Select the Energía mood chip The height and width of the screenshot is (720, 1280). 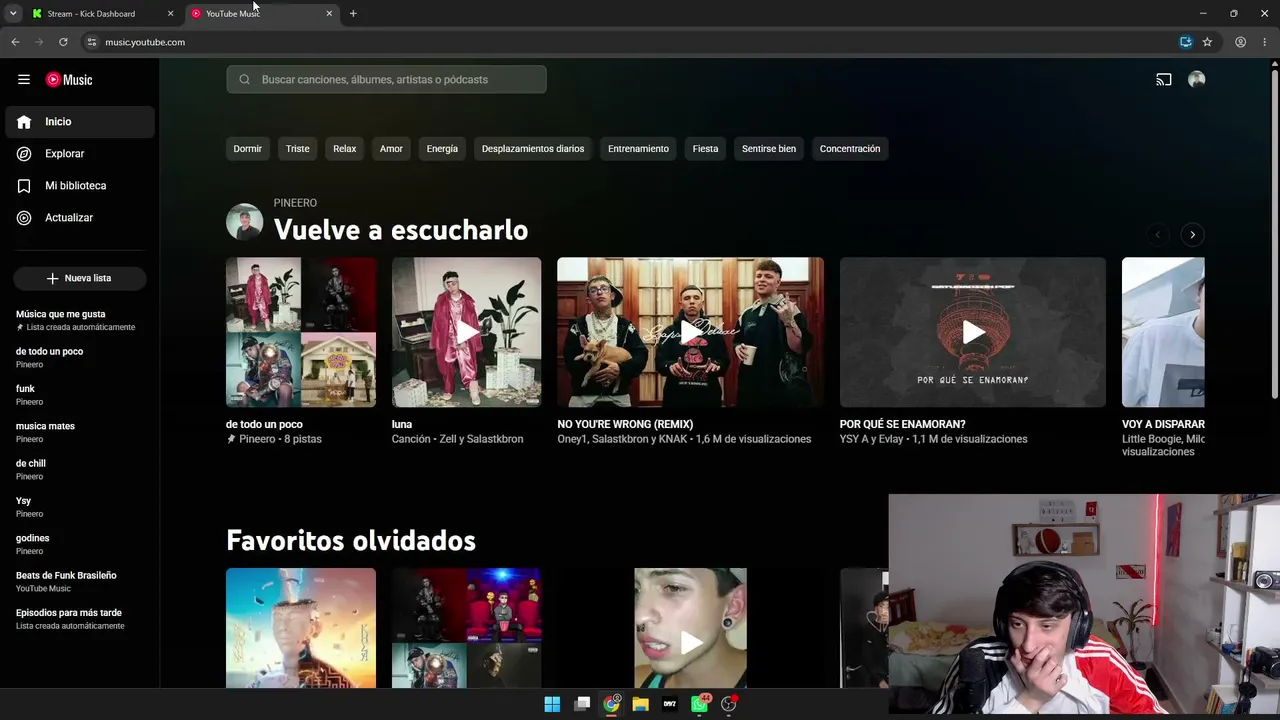tap(442, 149)
